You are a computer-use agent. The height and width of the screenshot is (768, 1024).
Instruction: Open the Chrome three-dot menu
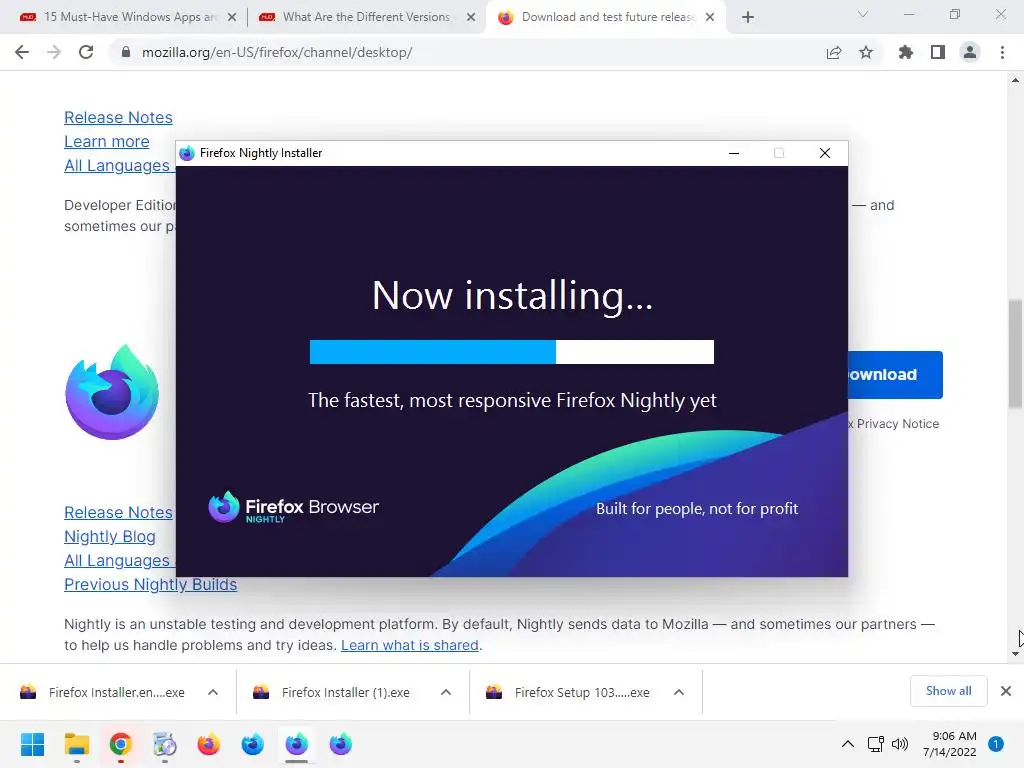pos(1002,52)
